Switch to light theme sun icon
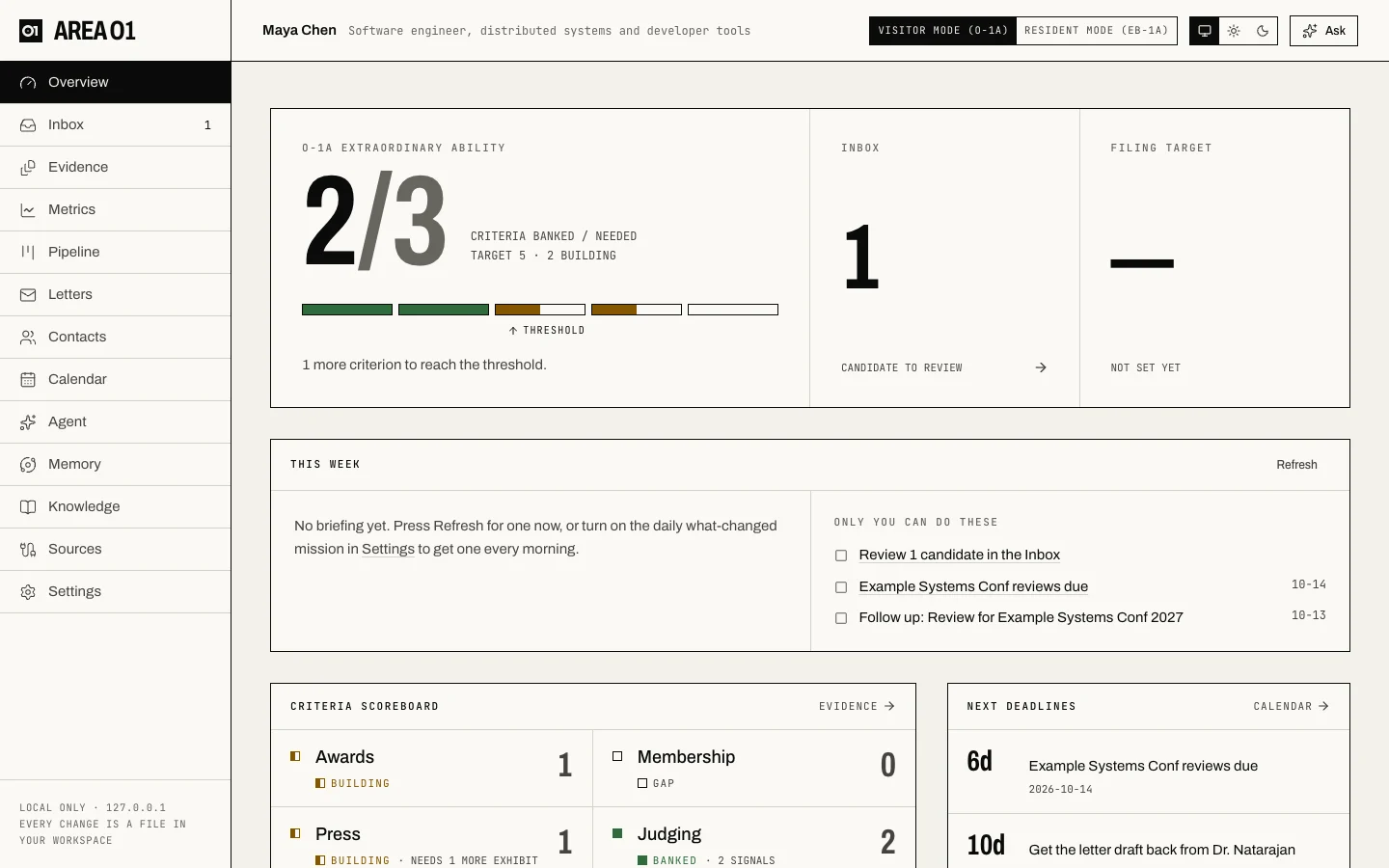 coord(1234,31)
